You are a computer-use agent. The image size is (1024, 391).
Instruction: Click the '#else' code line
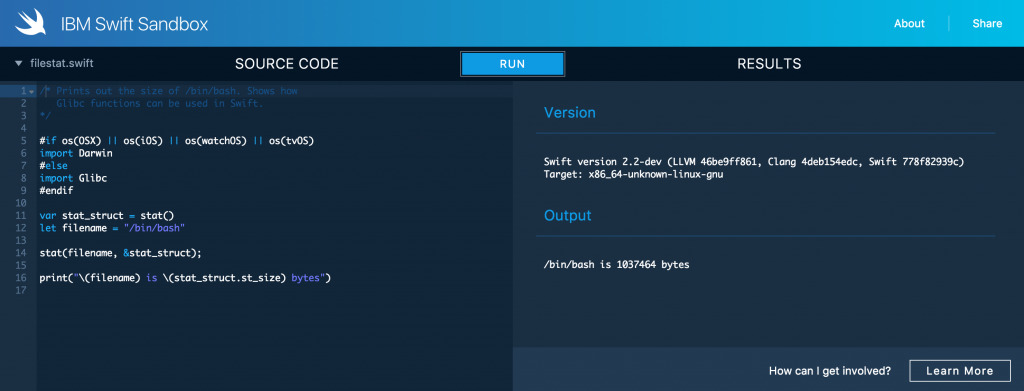click(x=54, y=166)
